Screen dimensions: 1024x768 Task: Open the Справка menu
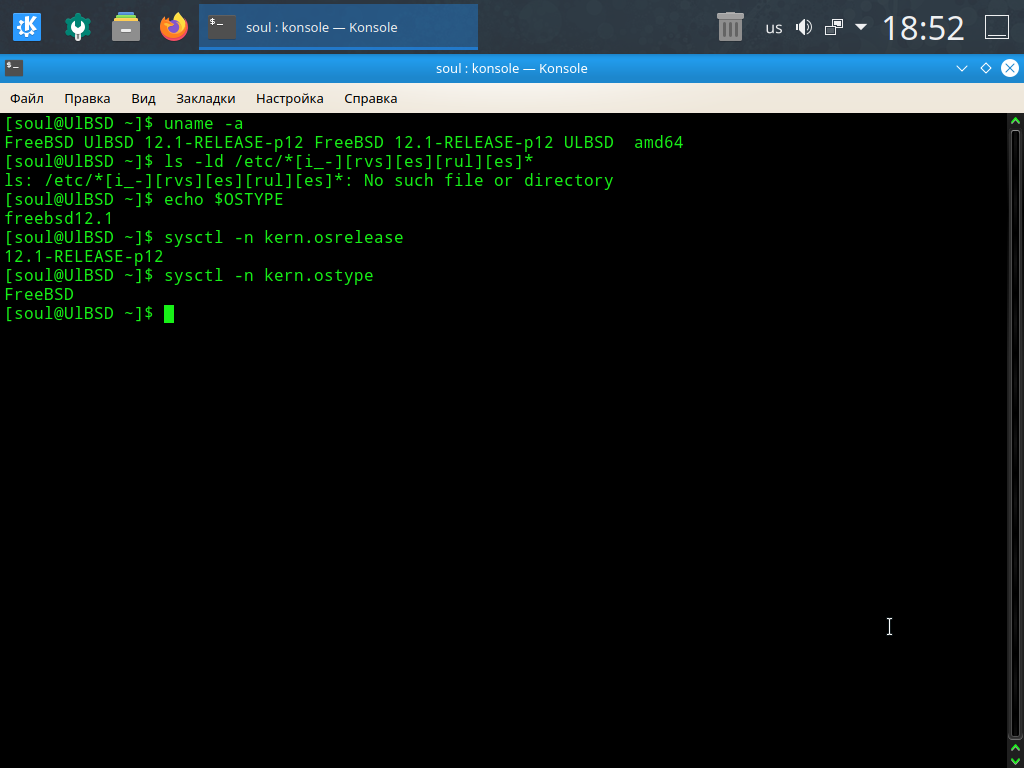[x=370, y=99]
